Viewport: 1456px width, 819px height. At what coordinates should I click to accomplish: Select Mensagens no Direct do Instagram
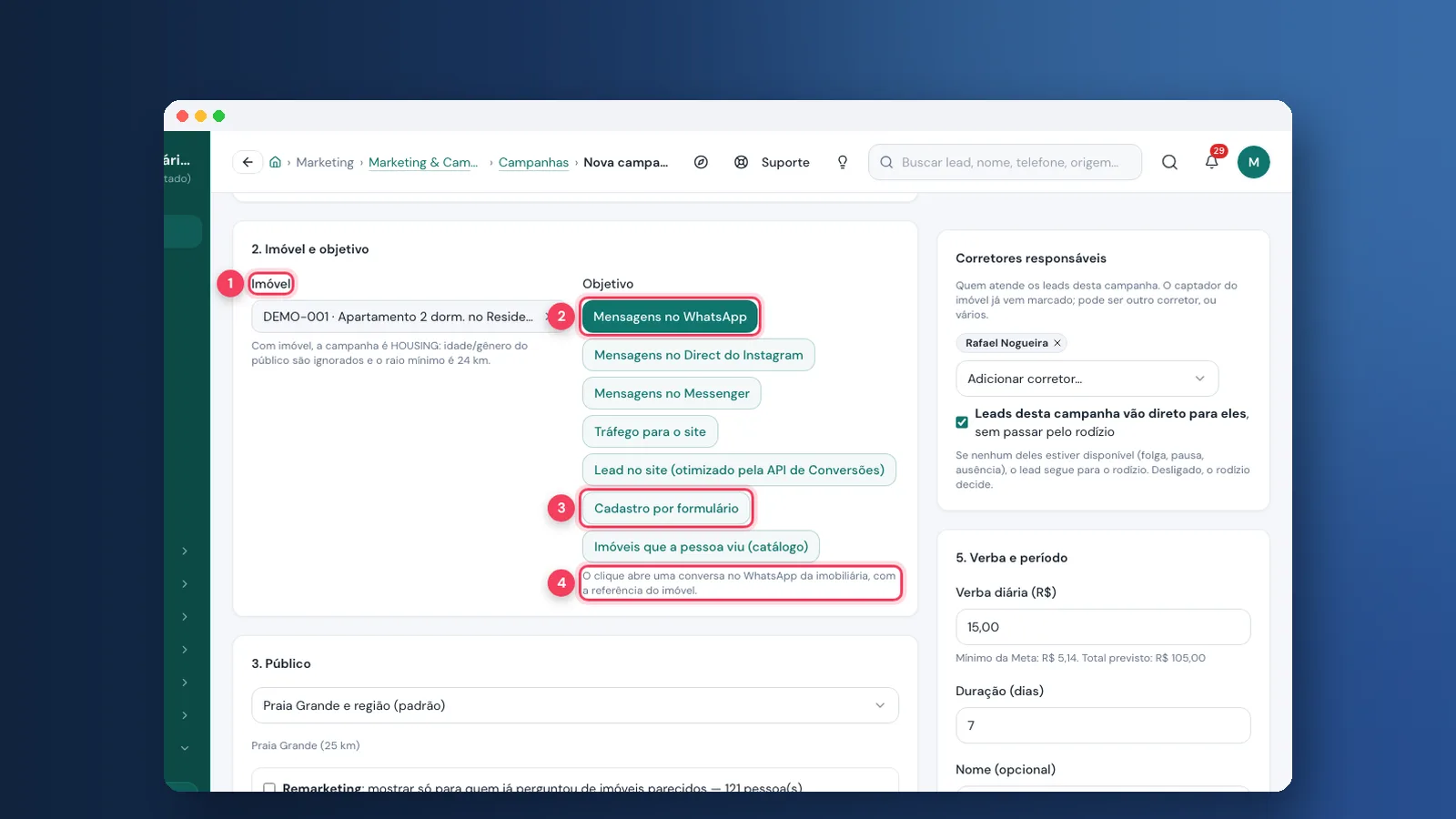[698, 355]
